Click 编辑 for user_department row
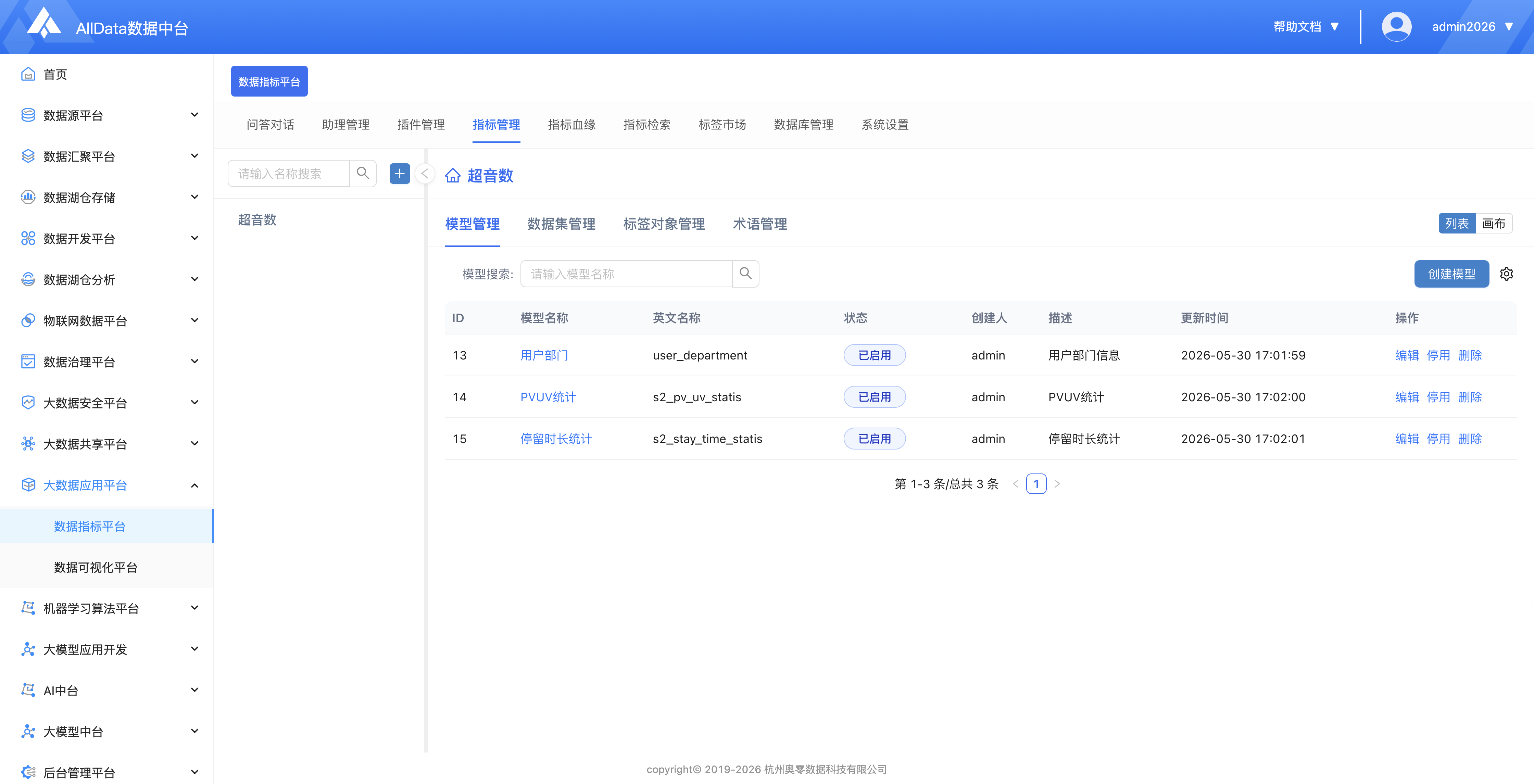Viewport: 1534px width, 784px height. point(1407,355)
